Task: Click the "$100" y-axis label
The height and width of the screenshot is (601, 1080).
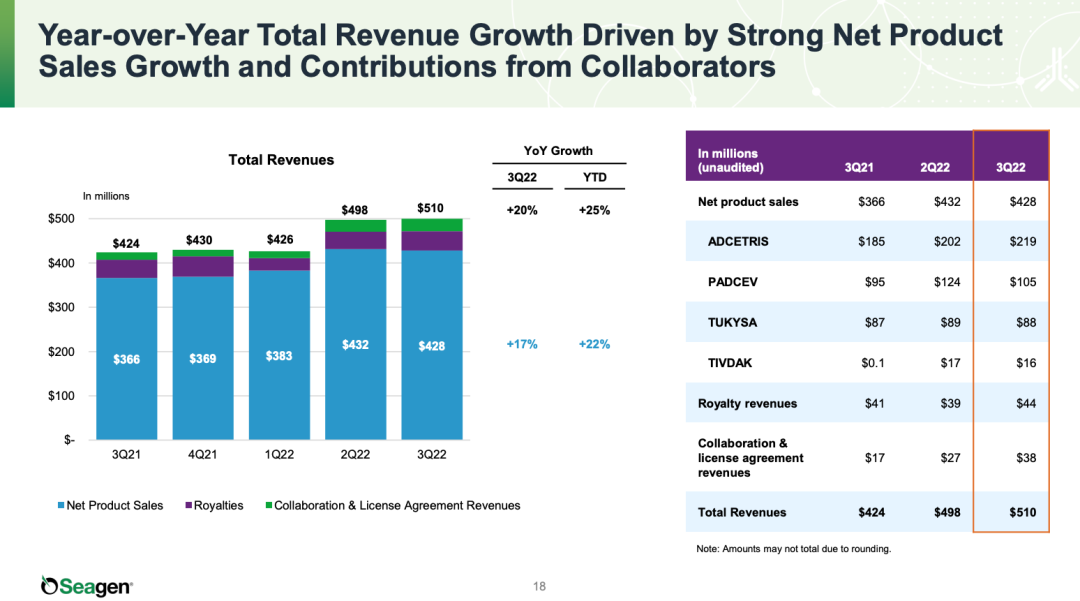Action: [x=61, y=396]
